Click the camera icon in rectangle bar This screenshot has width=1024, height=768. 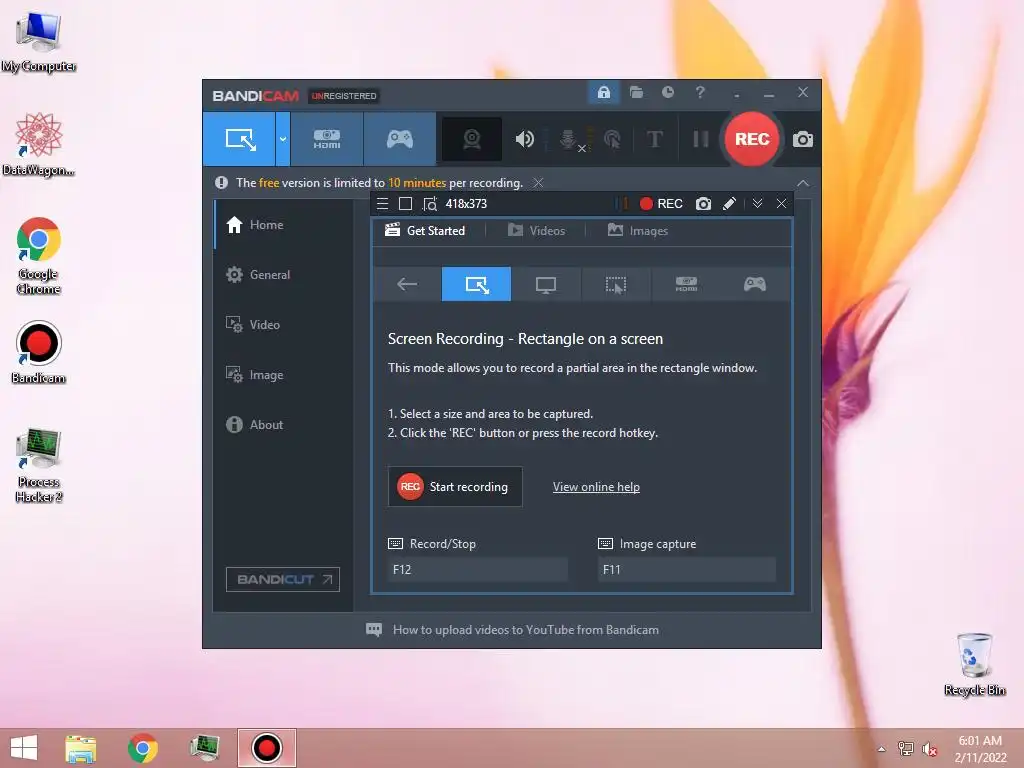tap(703, 204)
